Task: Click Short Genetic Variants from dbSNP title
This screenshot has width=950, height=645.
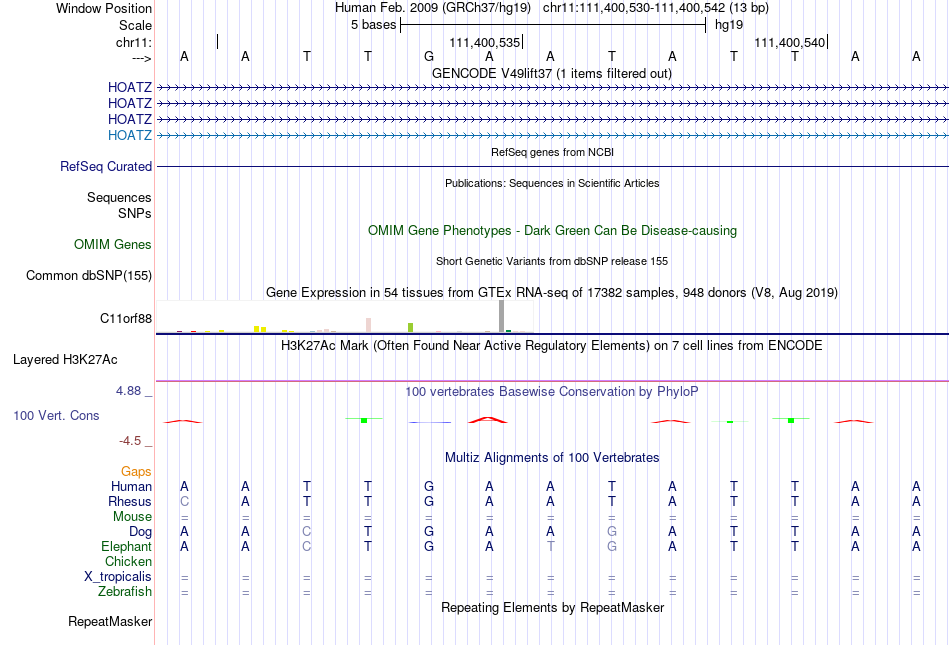Action: pyautogui.click(x=552, y=261)
